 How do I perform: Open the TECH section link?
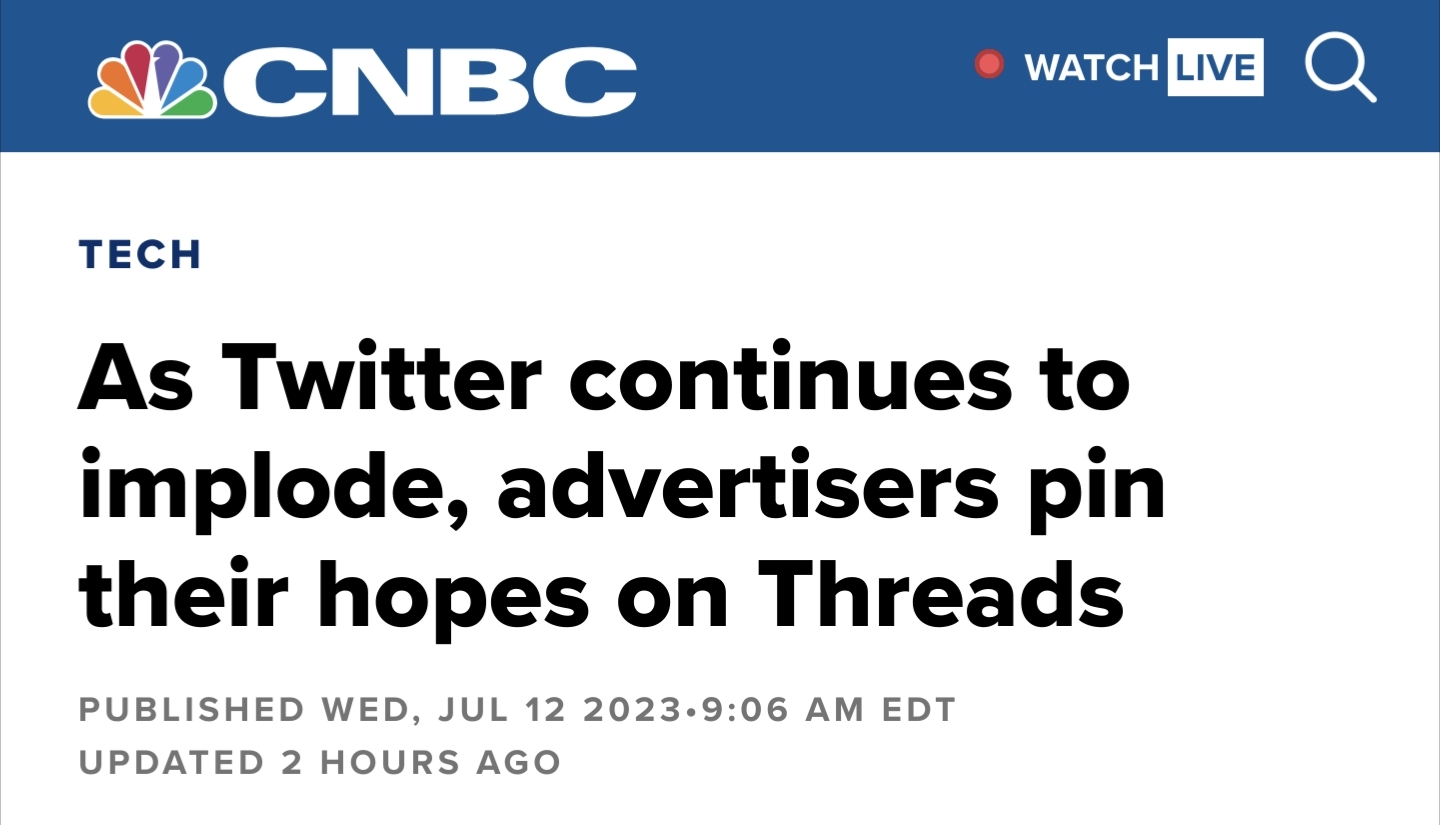(140, 254)
